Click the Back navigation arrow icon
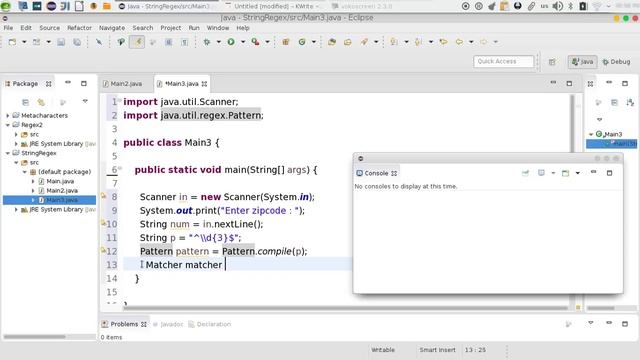 (459, 42)
